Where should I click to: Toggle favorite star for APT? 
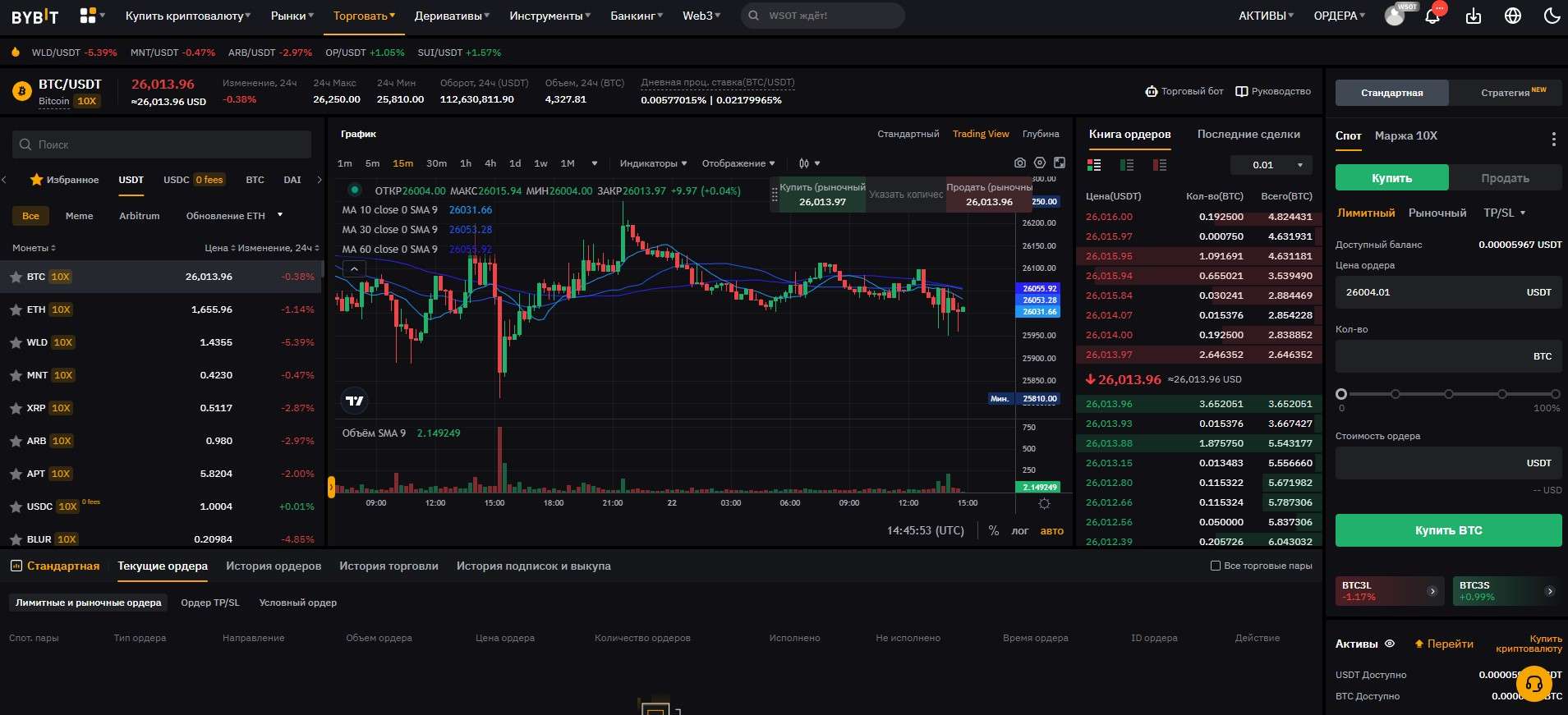tap(16, 474)
